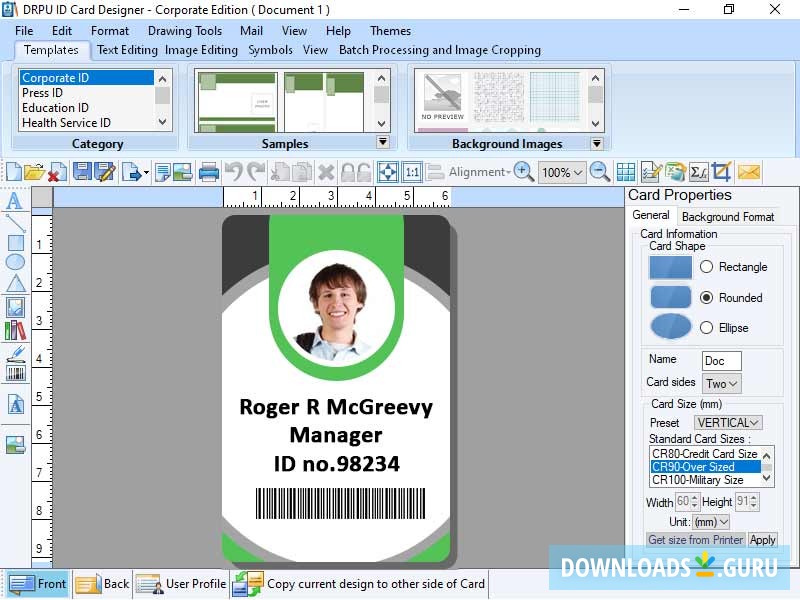Select the image insert tool in sidebar
The width and height of the screenshot is (800, 600).
pyautogui.click(x=15, y=308)
